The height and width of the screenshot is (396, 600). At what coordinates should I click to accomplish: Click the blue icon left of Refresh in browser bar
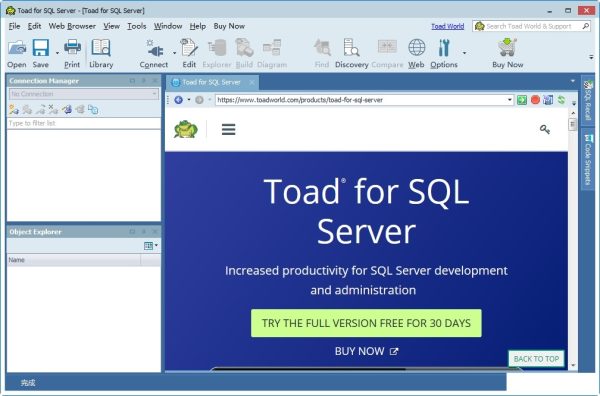[x=548, y=100]
